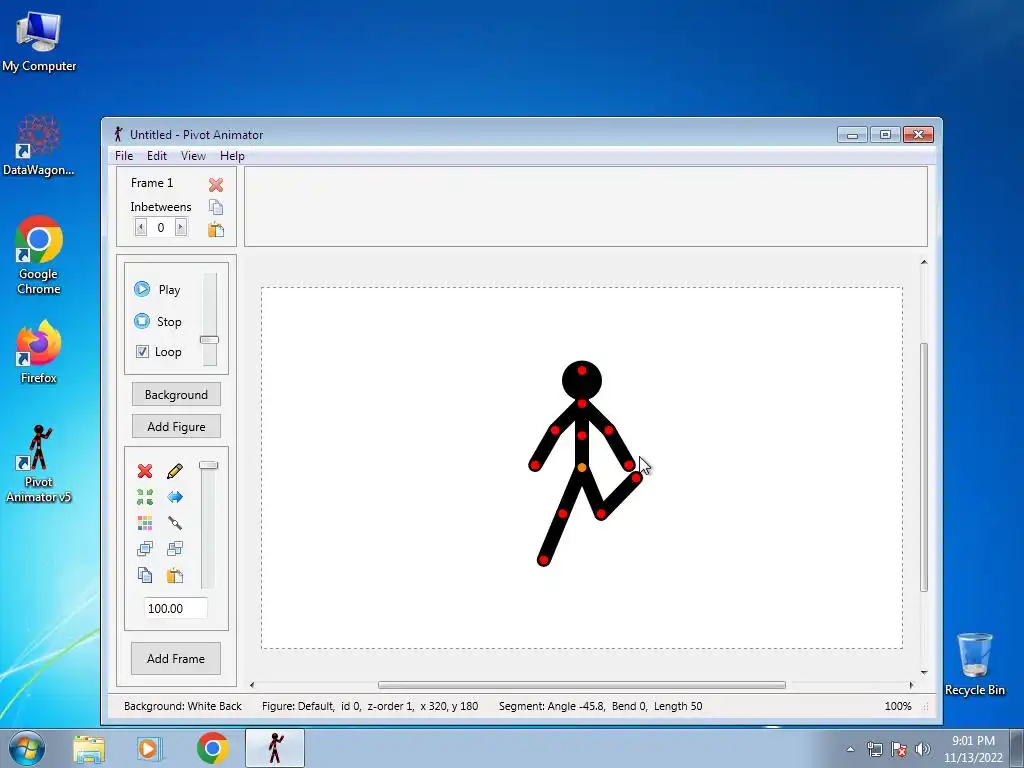Select the DataWagon desktop shortcut

coord(39,146)
